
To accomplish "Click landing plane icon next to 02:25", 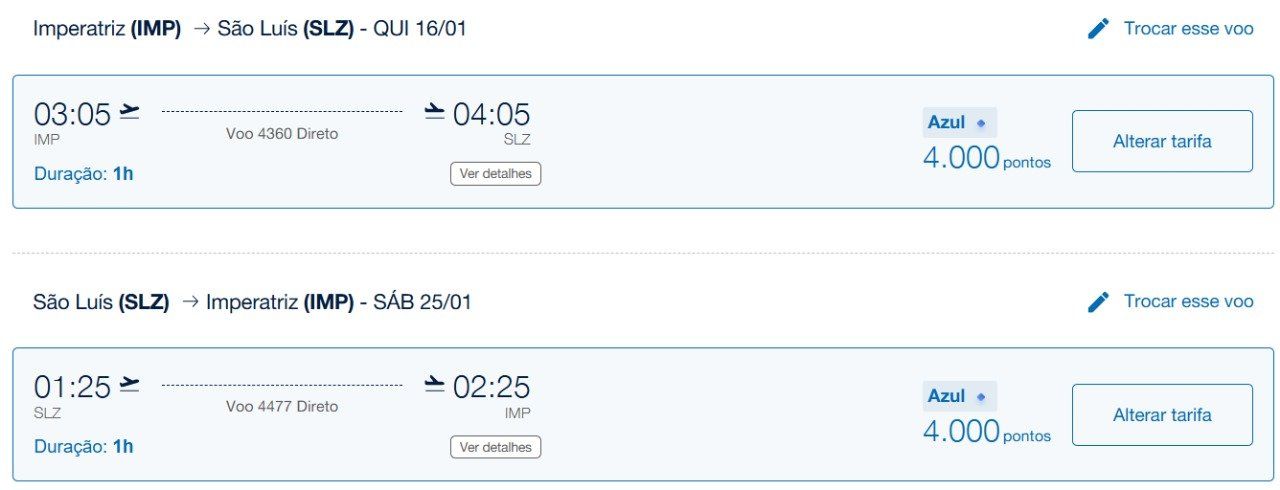I will point(434,384).
